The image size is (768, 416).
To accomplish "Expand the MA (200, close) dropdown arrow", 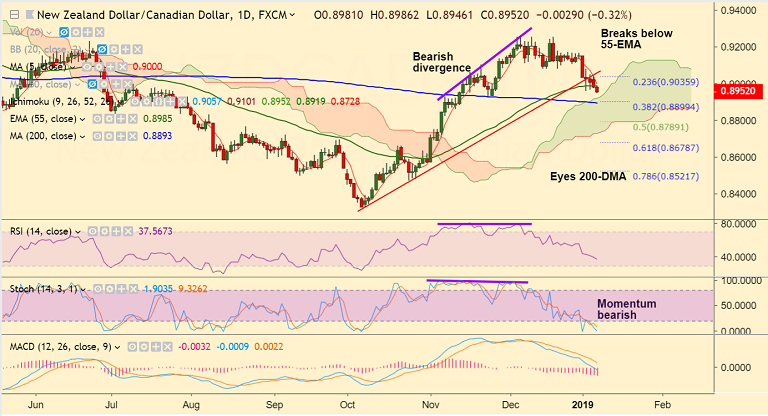I will click(x=82, y=137).
